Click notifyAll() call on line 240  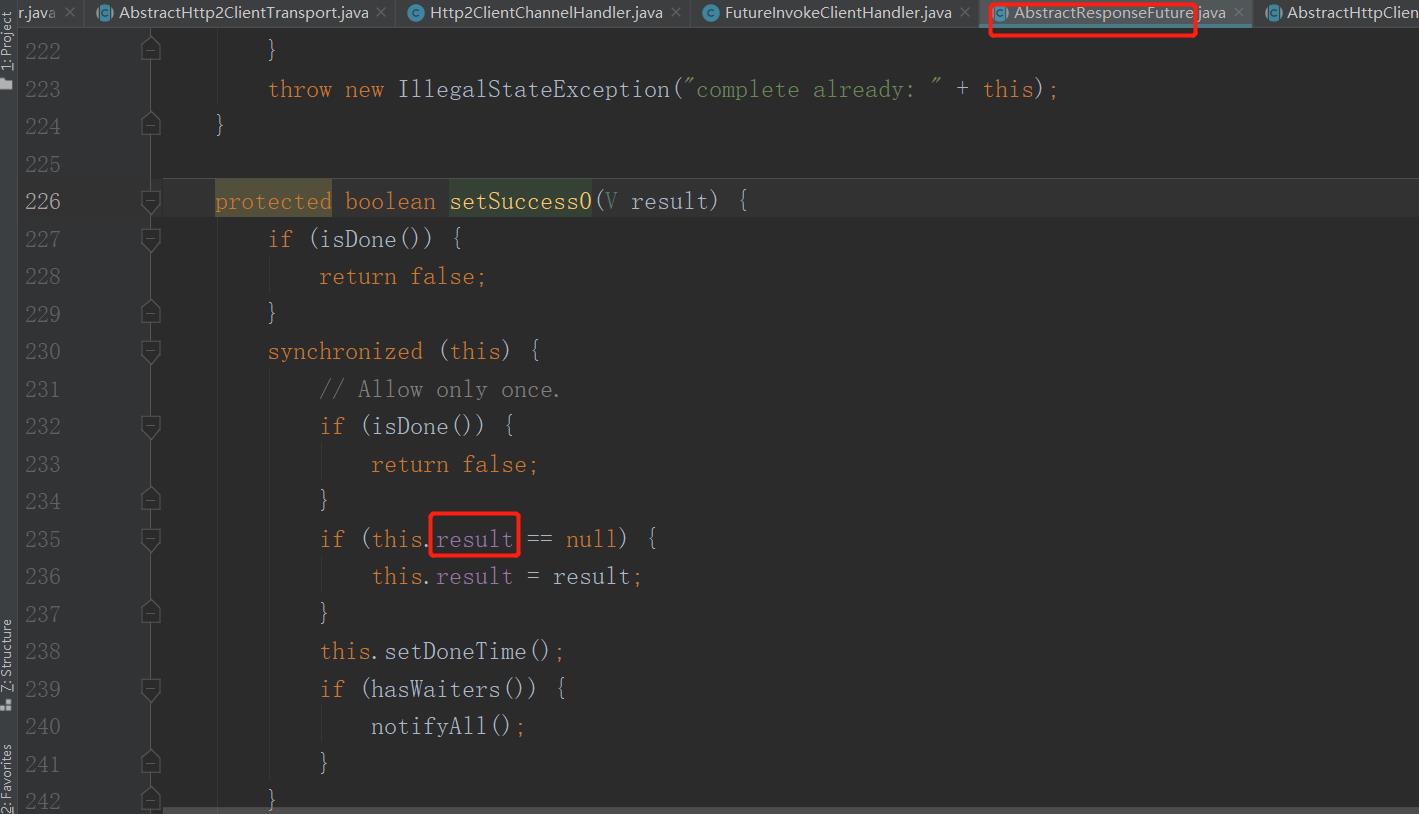[442, 727]
